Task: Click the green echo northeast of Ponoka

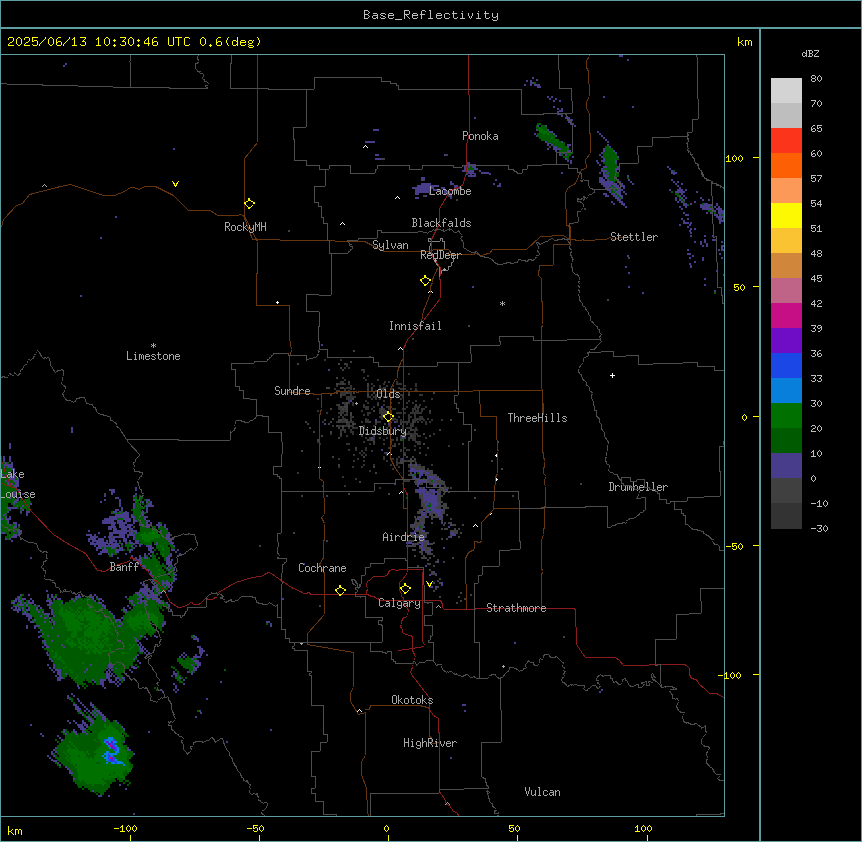Action: [553, 140]
